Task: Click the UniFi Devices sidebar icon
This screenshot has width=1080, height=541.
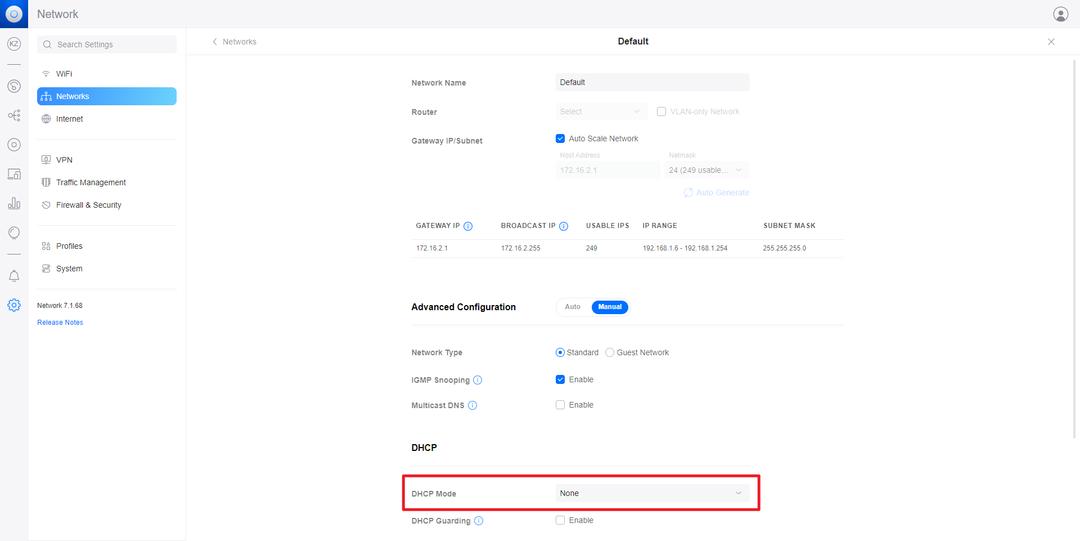Action: [14, 144]
